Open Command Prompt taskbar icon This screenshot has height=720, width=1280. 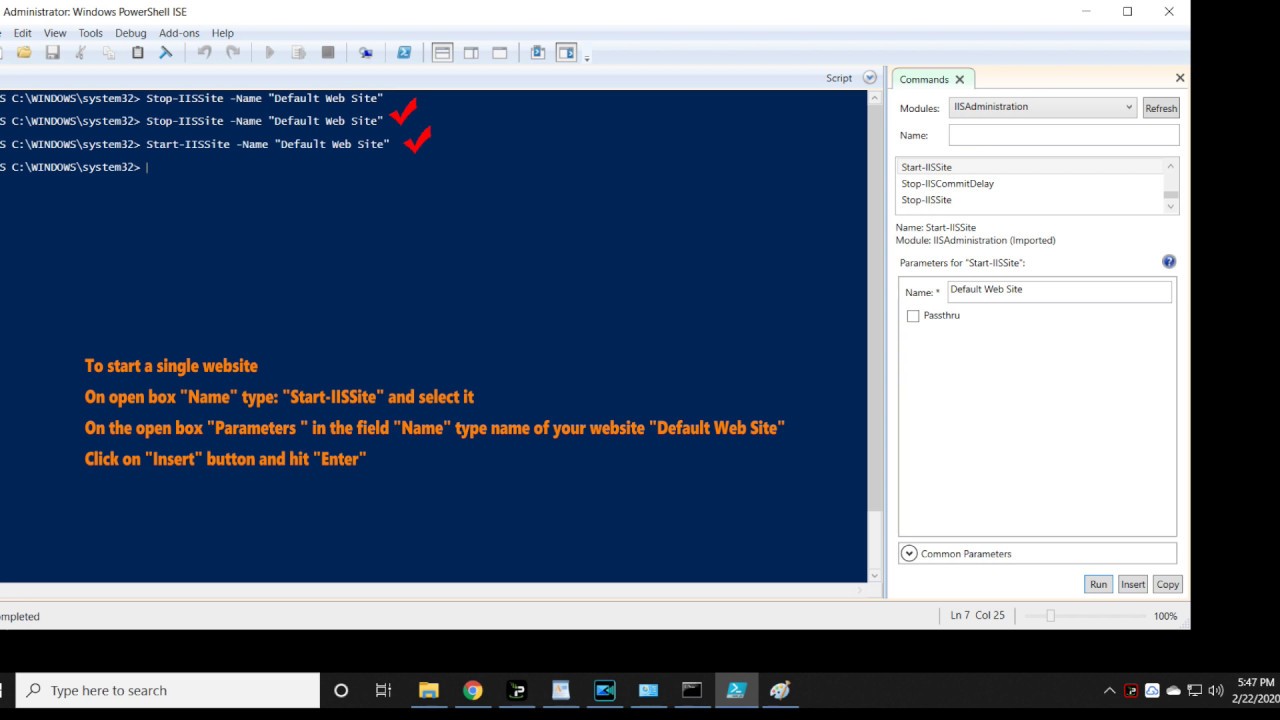692,690
